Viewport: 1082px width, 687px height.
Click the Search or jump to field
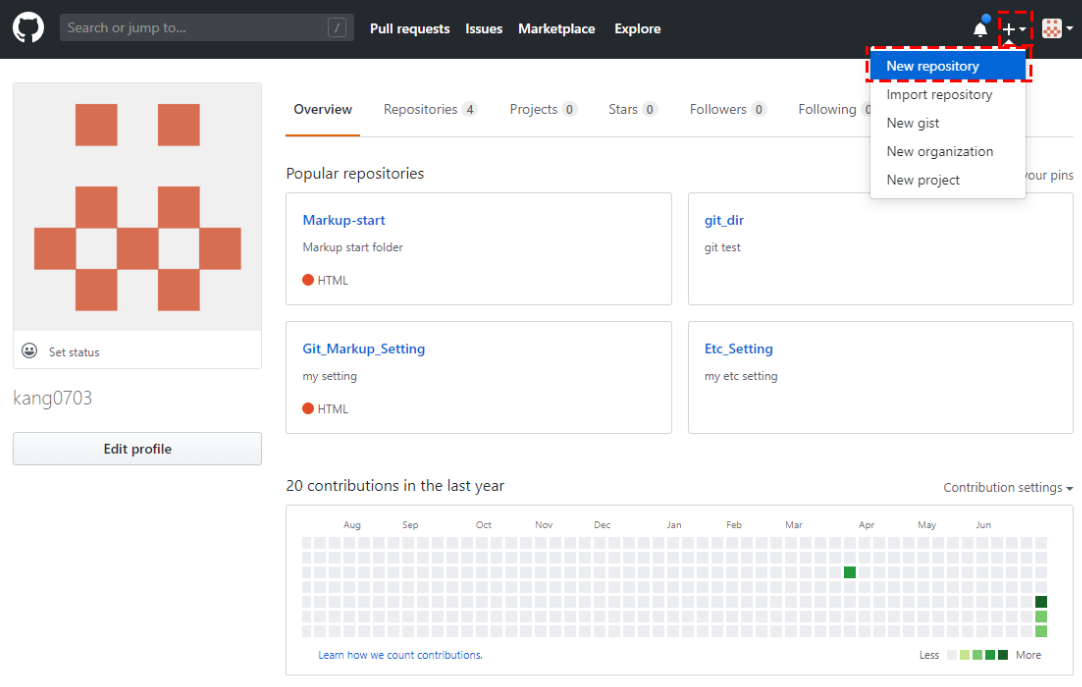tap(206, 28)
